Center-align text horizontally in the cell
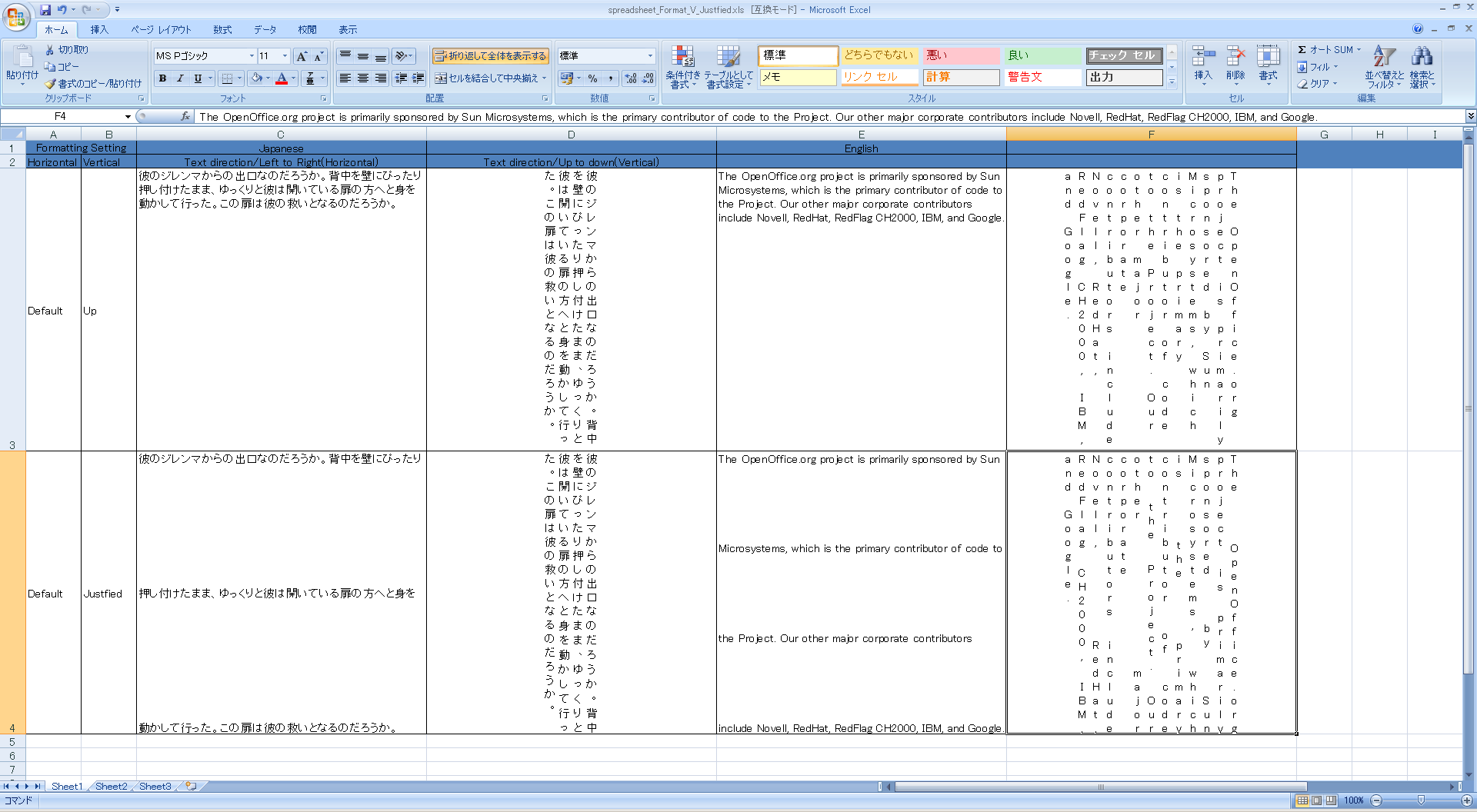Screen dimensions: 1477x812 [x=363, y=78]
